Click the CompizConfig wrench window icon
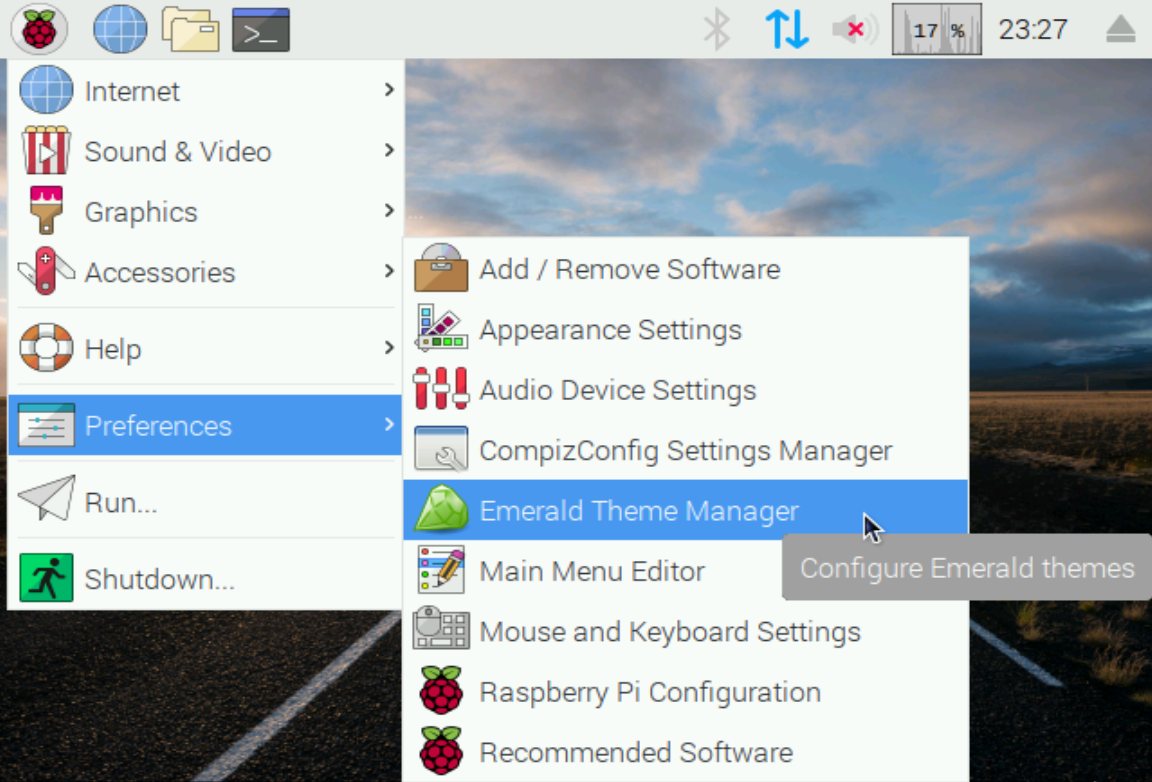Viewport: 1152px width, 782px height. pyautogui.click(x=441, y=448)
